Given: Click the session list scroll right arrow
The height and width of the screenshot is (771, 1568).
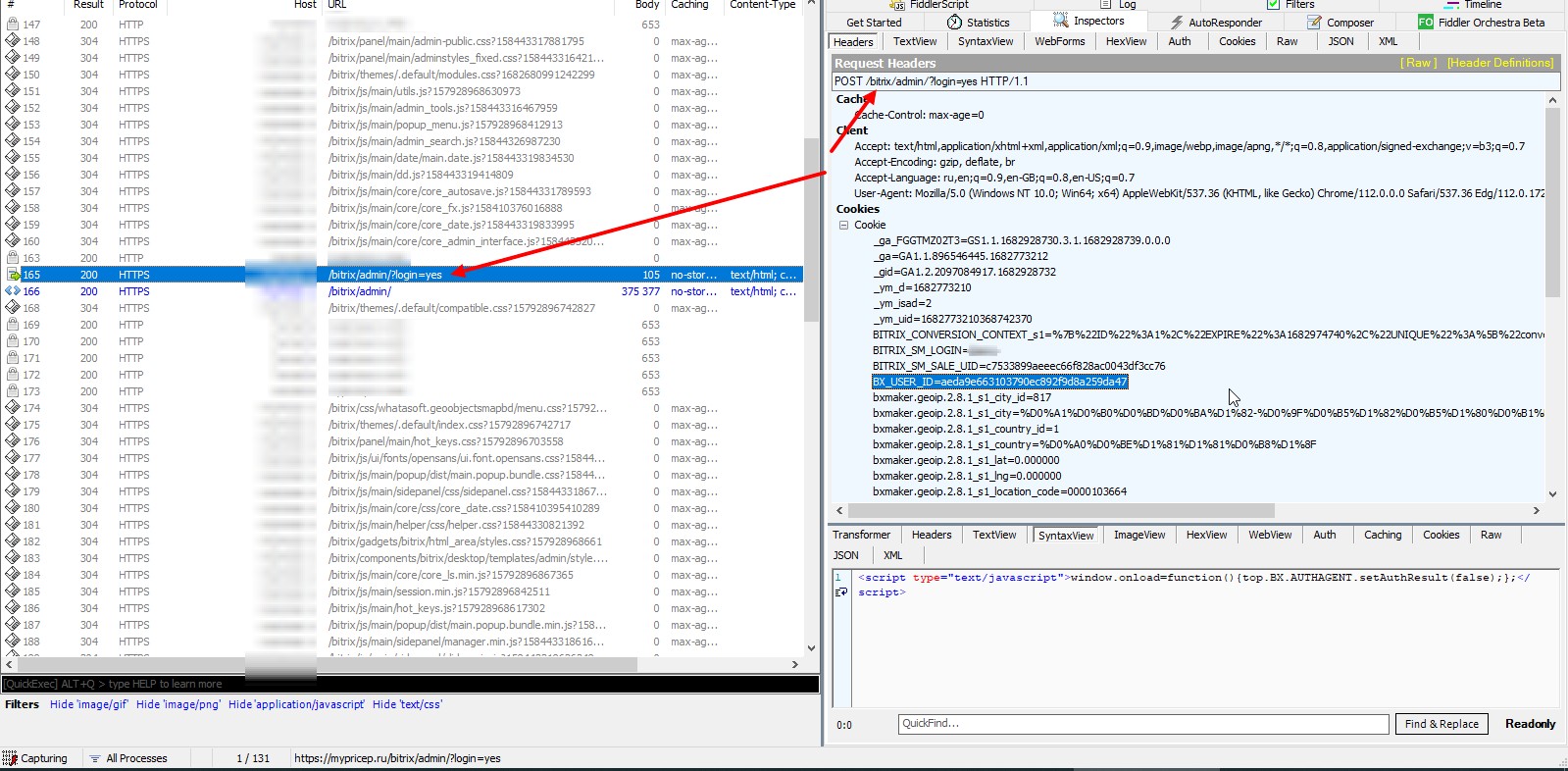Looking at the screenshot, I should [x=795, y=664].
